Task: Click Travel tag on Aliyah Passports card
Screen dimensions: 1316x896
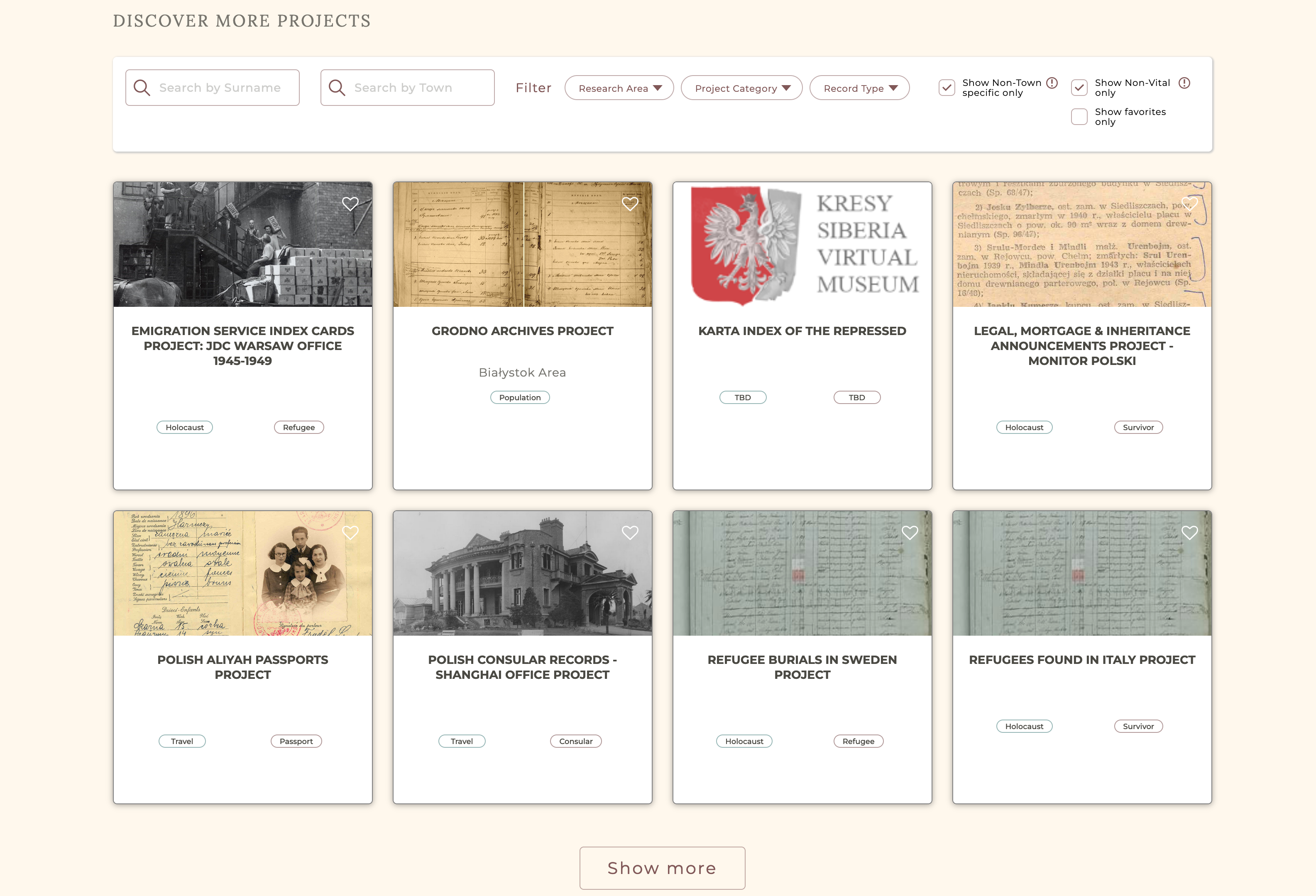Action: tap(182, 742)
